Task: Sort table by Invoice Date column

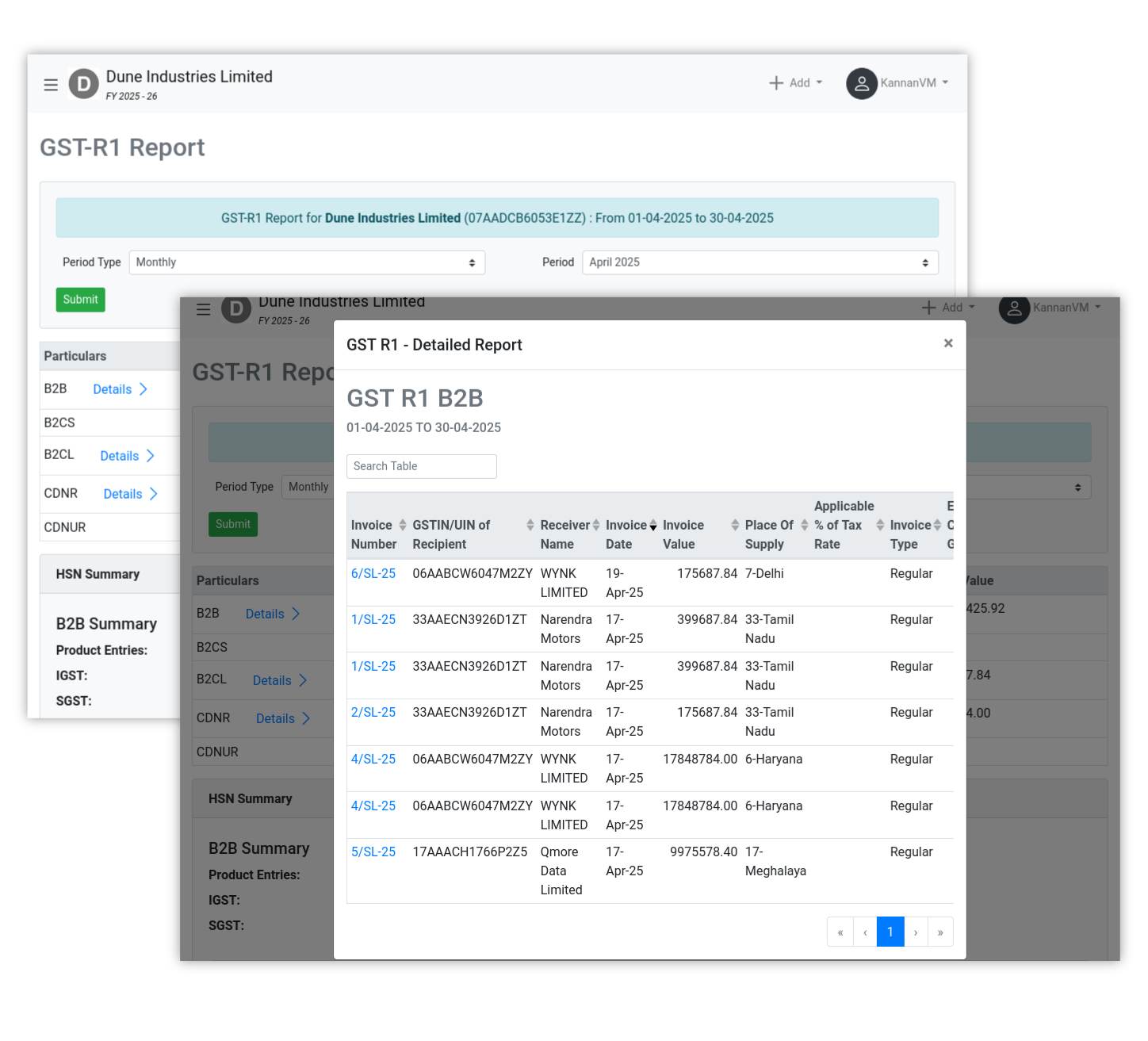Action: coord(652,526)
